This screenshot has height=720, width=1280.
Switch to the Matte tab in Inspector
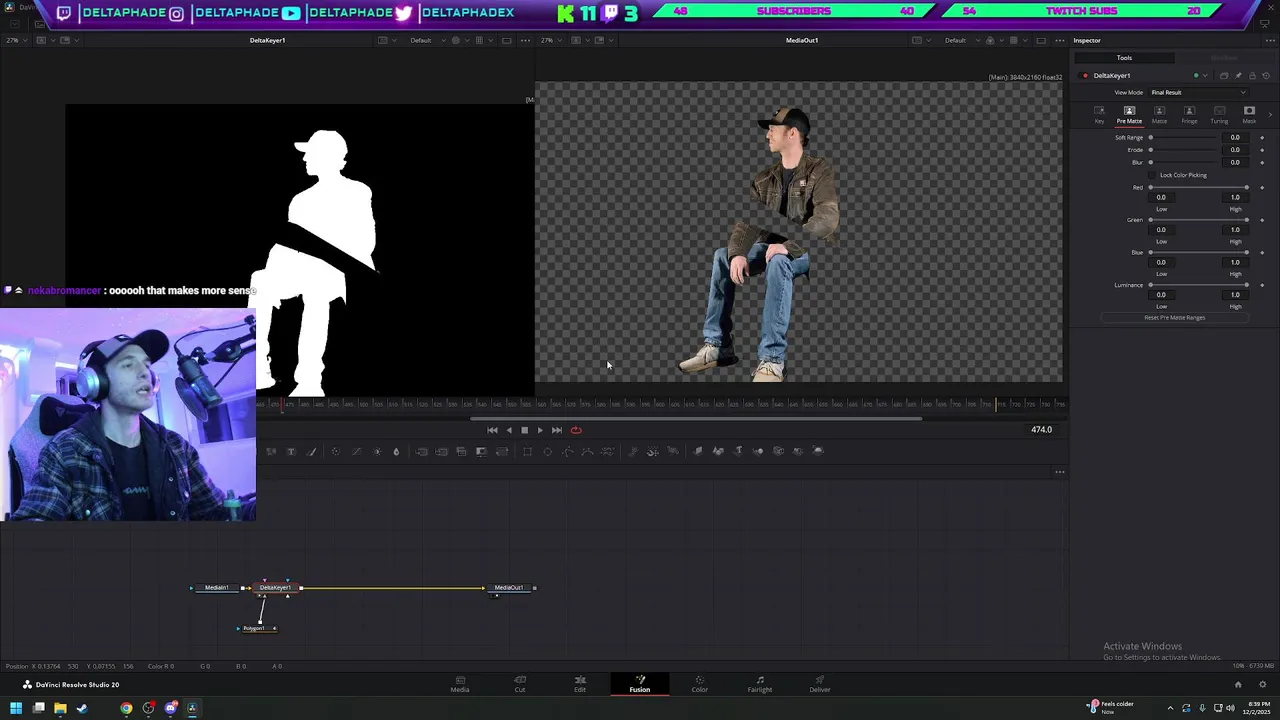(1159, 115)
